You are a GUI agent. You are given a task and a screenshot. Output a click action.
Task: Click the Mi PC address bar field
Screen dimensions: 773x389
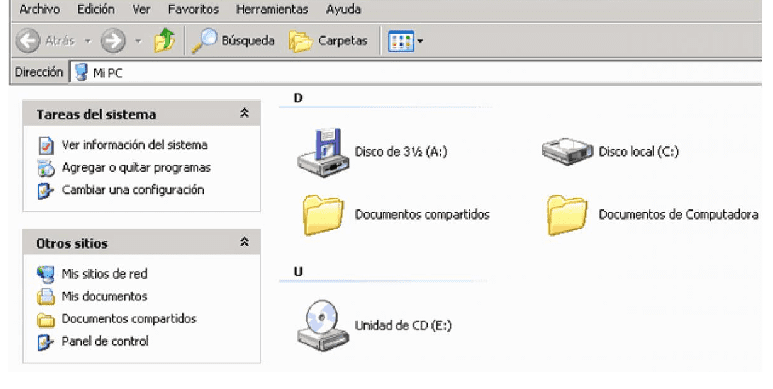coord(416,73)
